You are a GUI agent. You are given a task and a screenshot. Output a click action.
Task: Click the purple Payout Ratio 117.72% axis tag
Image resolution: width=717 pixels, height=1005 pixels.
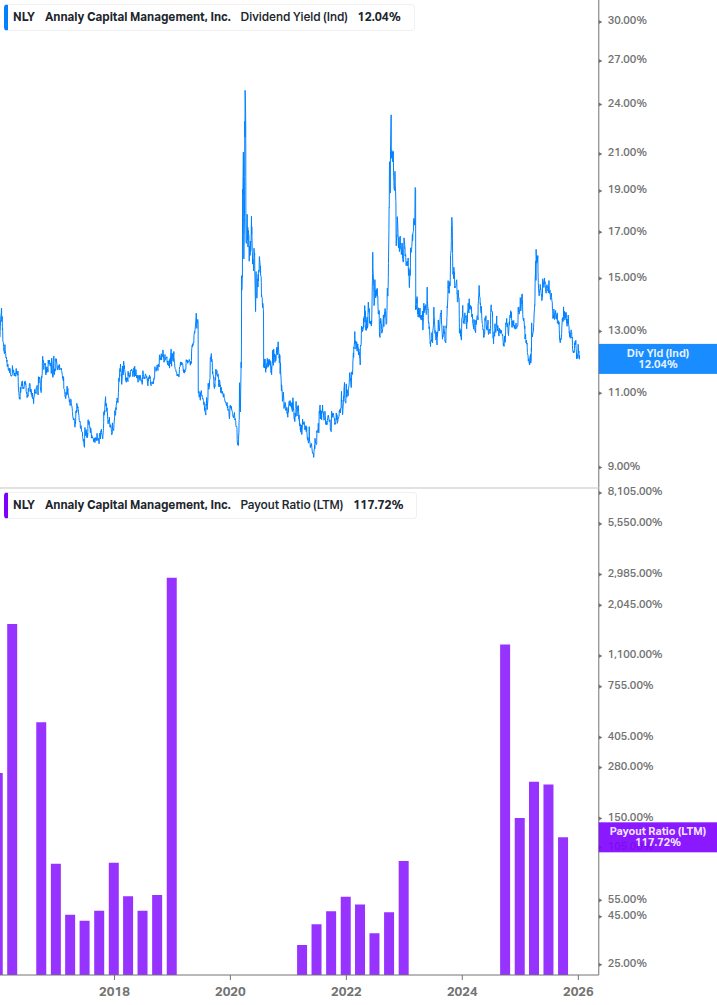tap(657, 837)
